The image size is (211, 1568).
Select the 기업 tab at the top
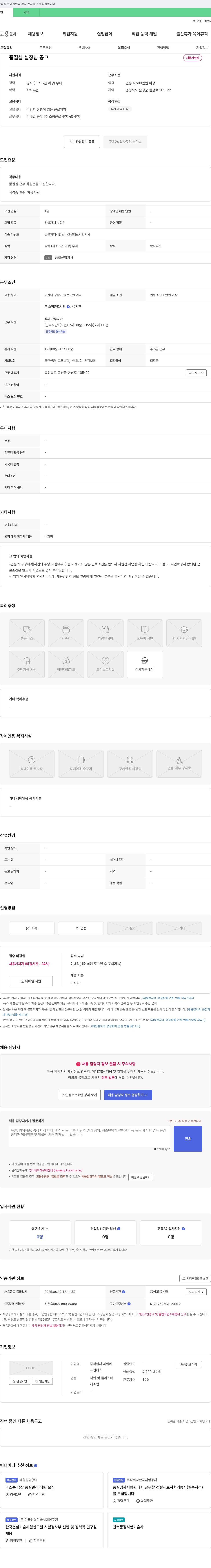(26, 12)
